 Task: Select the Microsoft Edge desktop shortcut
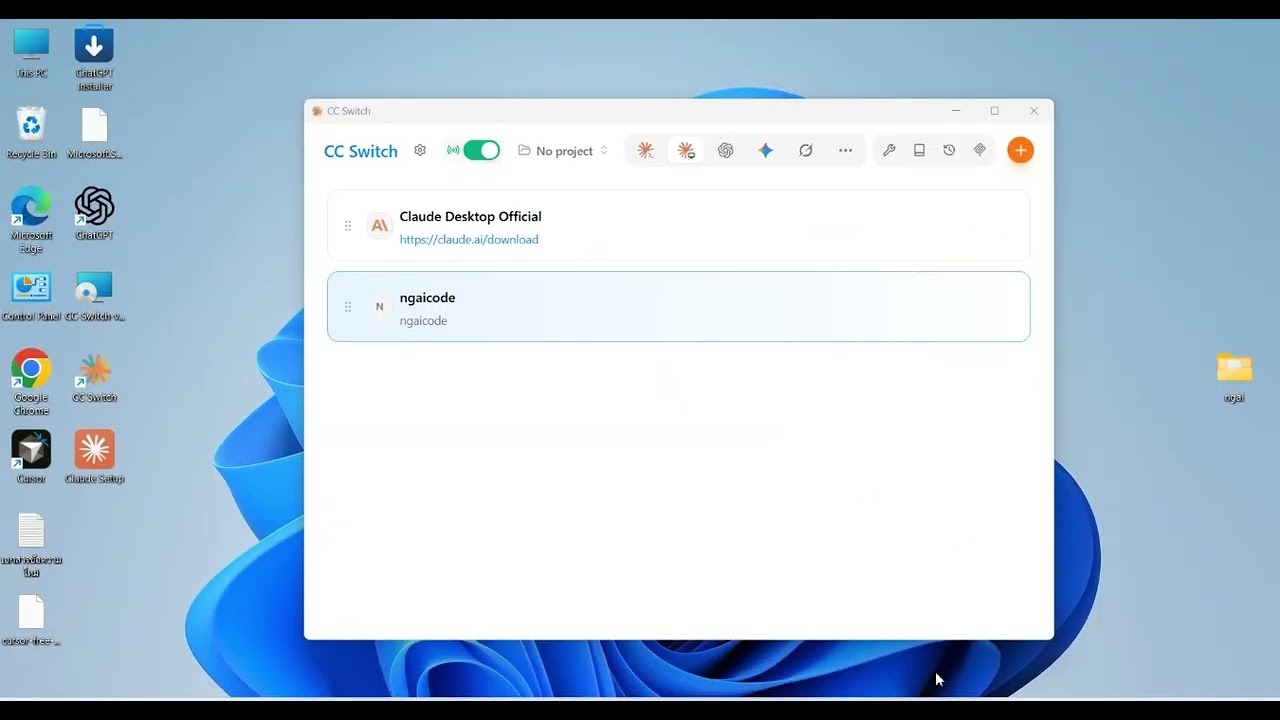[31, 220]
